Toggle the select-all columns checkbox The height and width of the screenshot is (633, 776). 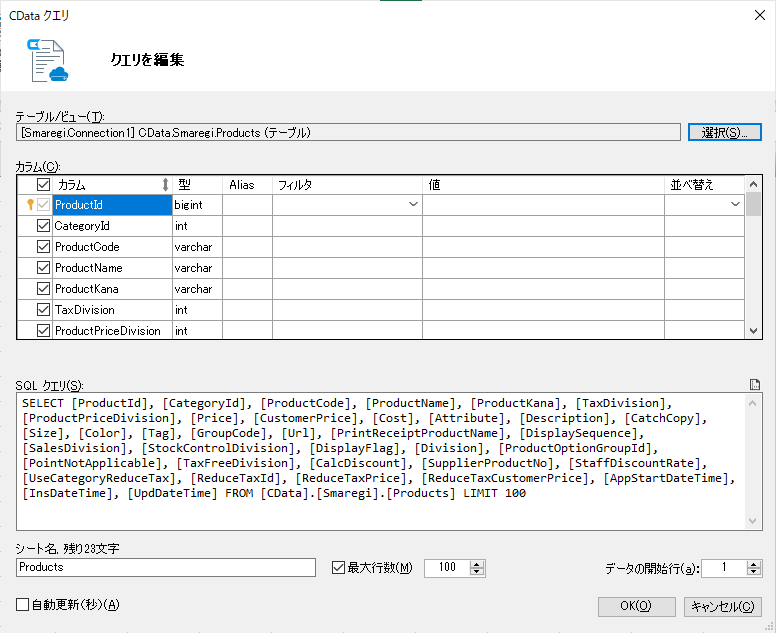(44, 185)
